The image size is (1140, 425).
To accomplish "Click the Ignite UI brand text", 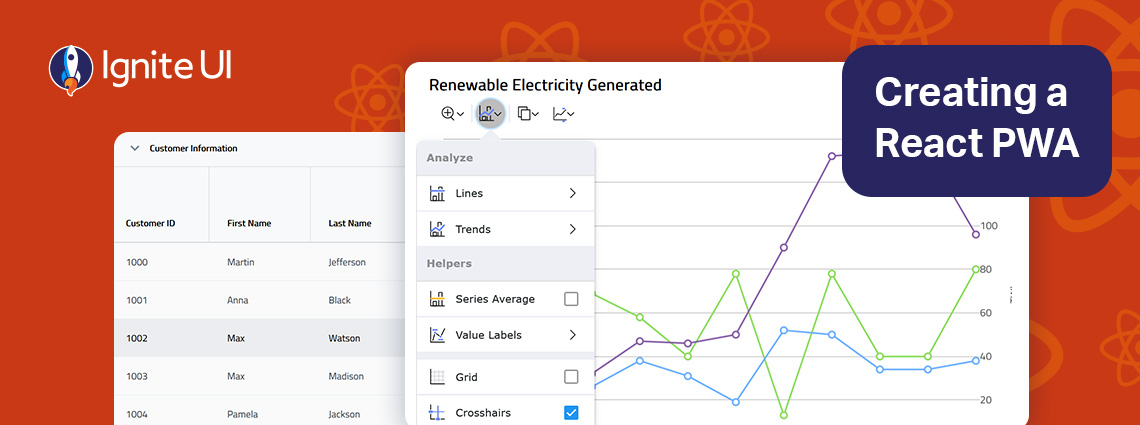I will pyautogui.click(x=166, y=66).
